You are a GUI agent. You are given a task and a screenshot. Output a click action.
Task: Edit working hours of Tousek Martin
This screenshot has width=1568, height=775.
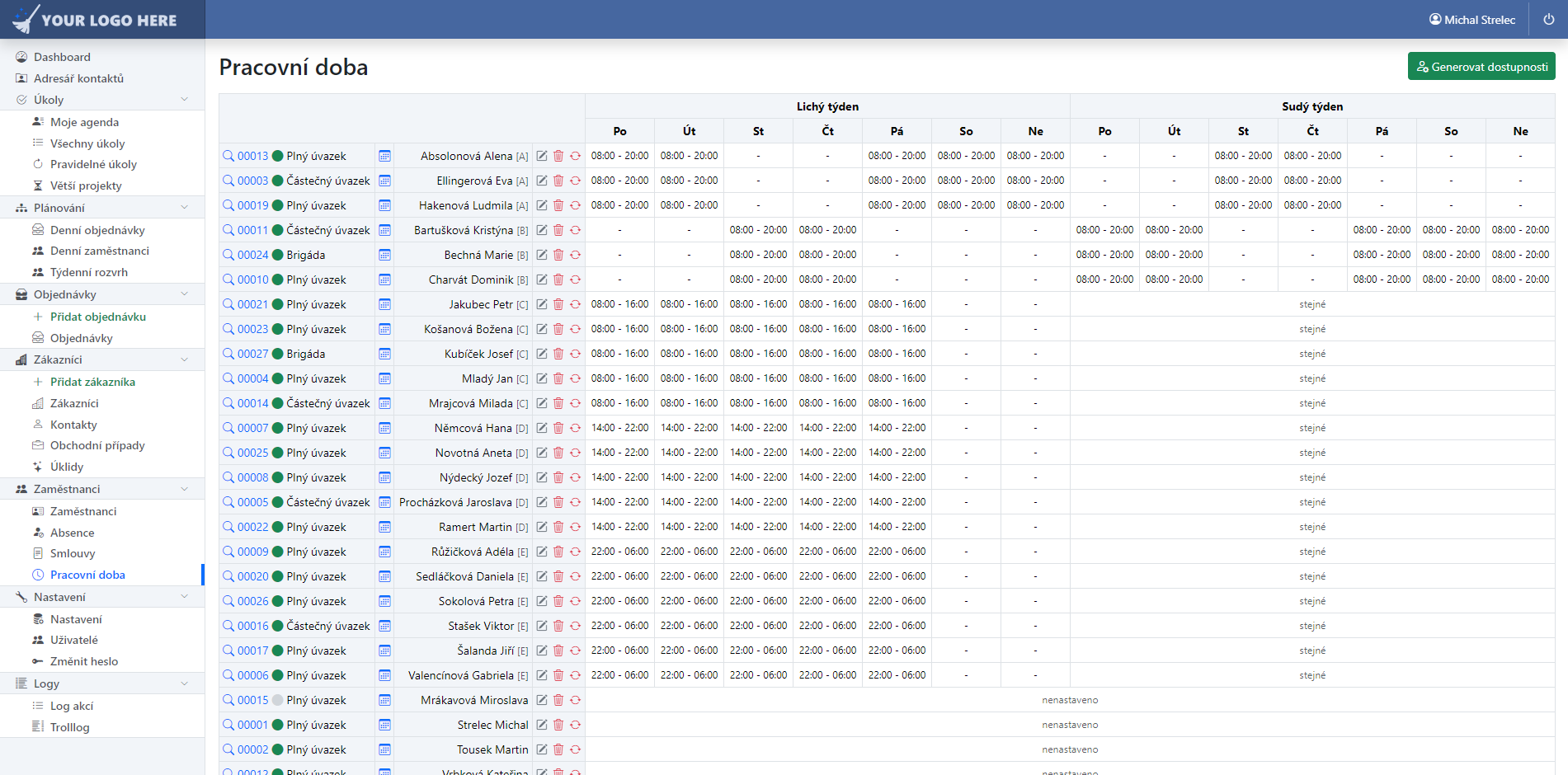point(542,749)
